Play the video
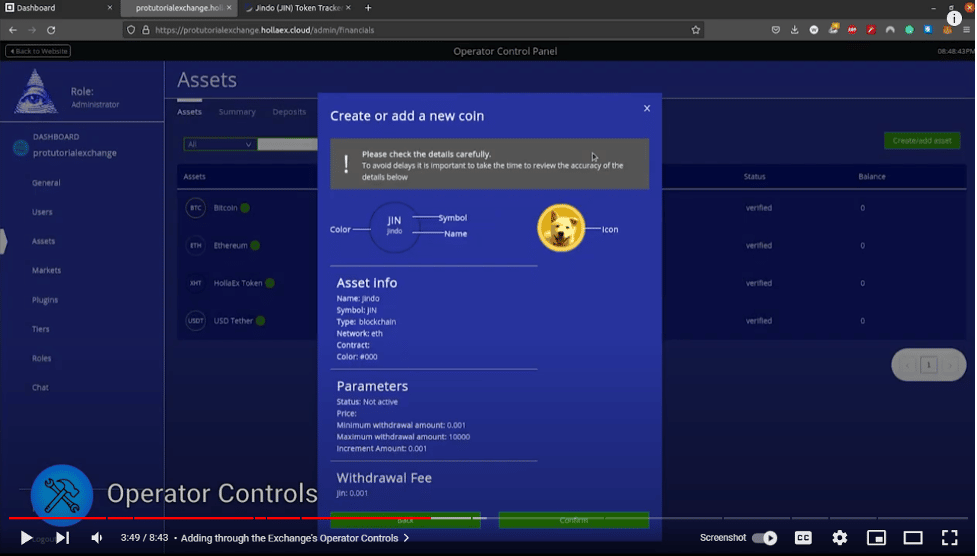This screenshot has height=556, width=977. pyautogui.click(x=26, y=537)
